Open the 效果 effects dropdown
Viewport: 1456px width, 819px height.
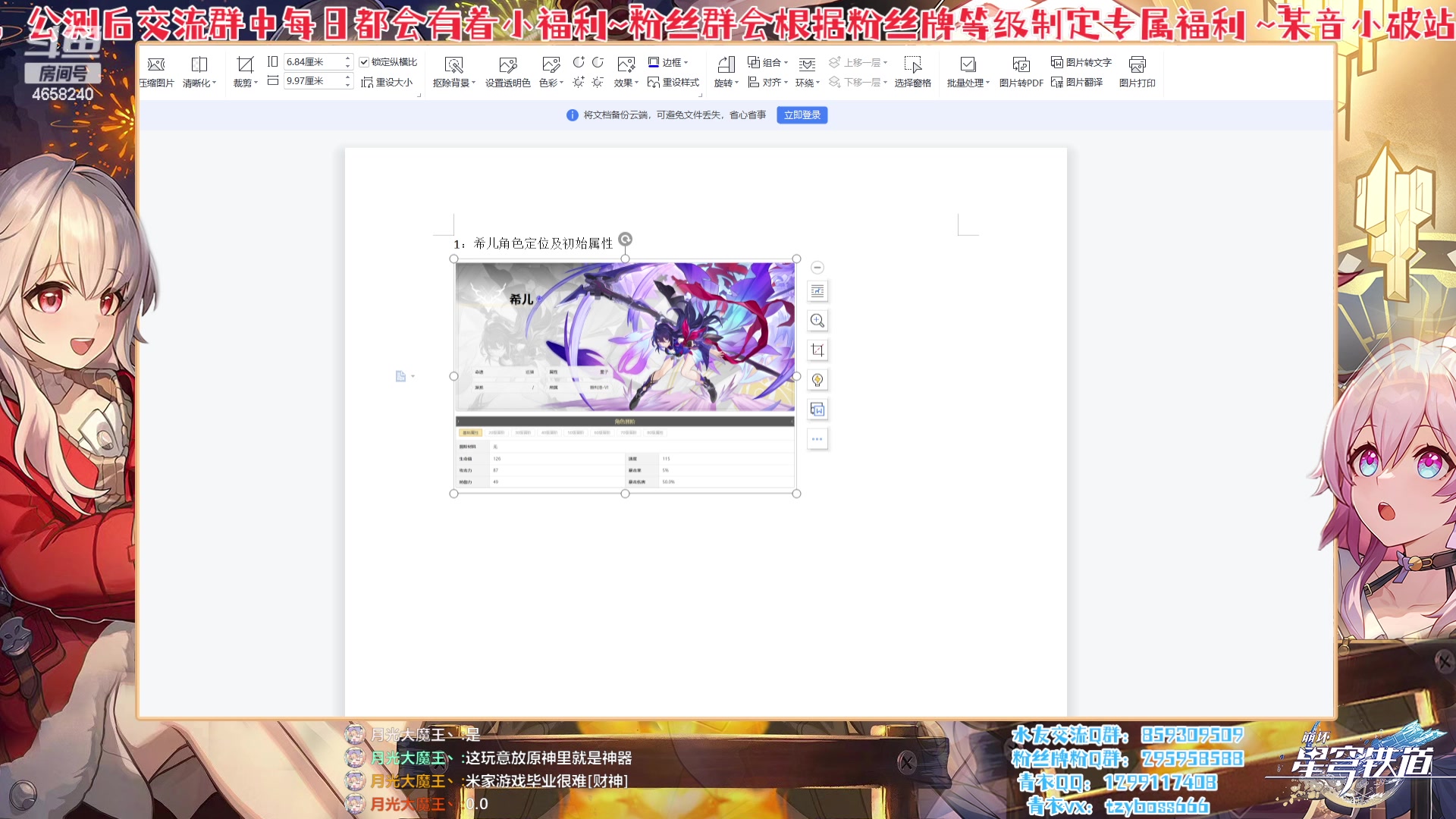pos(626,83)
